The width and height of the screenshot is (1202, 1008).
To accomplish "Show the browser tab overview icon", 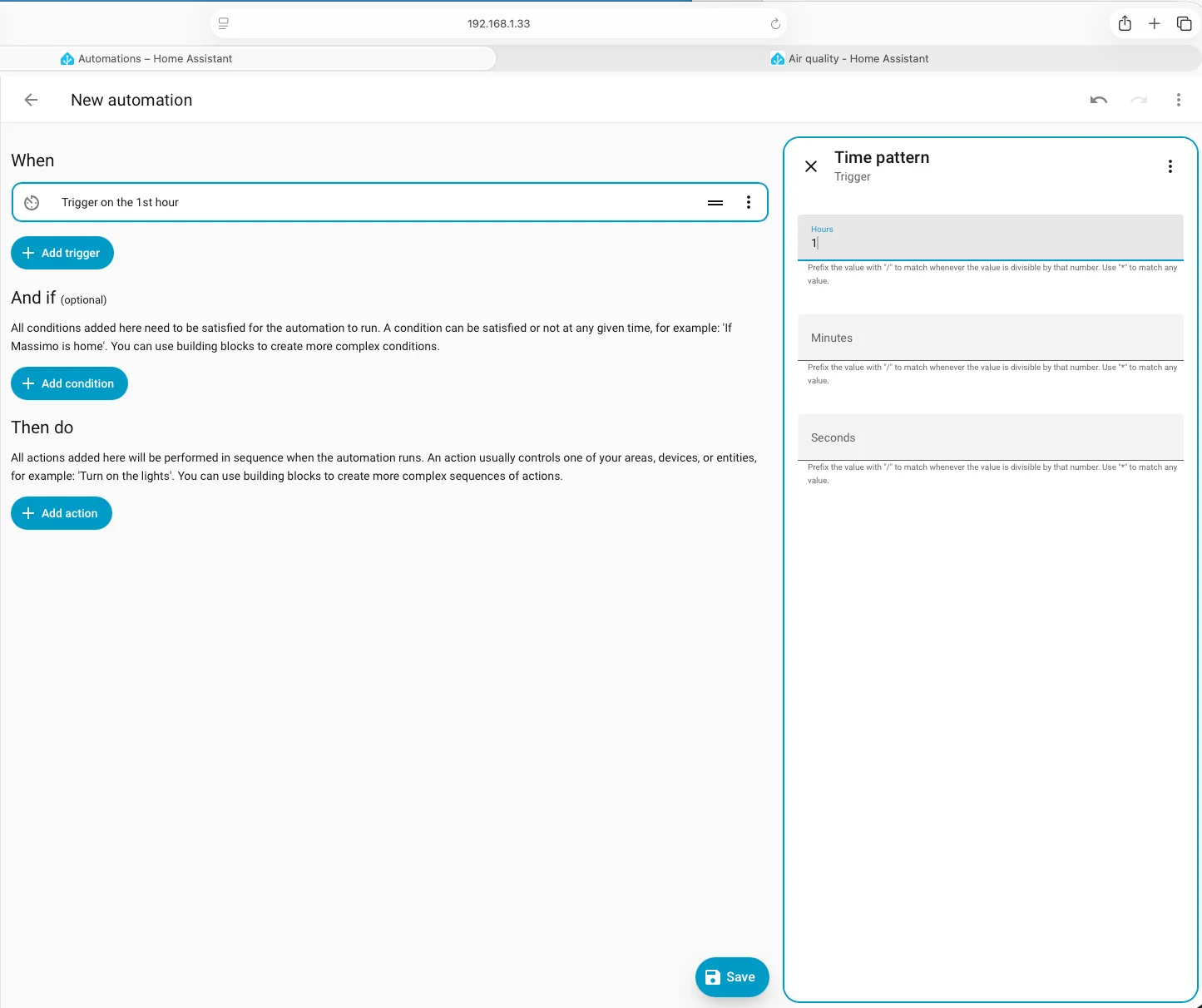I will (x=1184, y=23).
